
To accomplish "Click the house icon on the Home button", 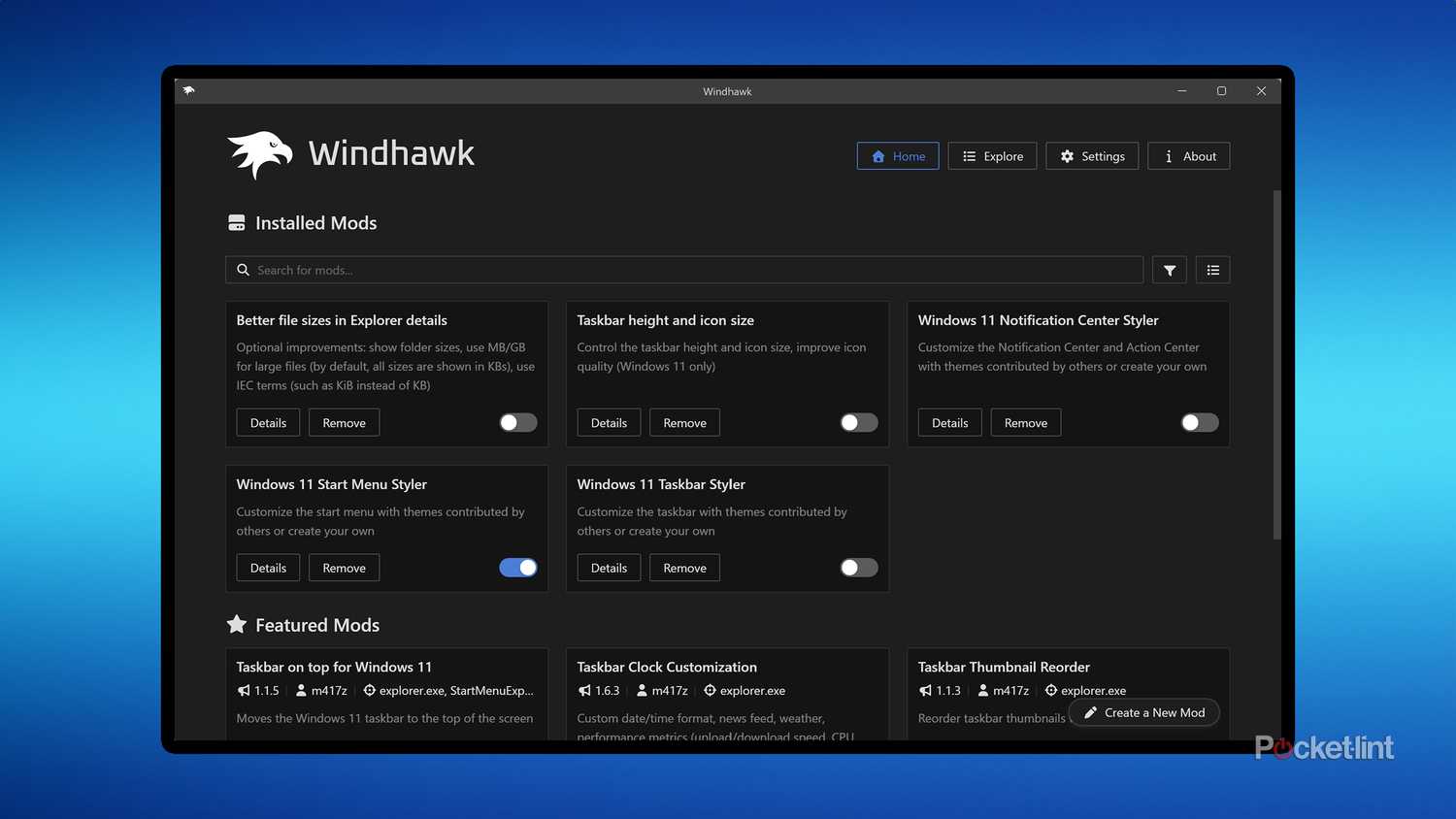I will click(x=876, y=155).
